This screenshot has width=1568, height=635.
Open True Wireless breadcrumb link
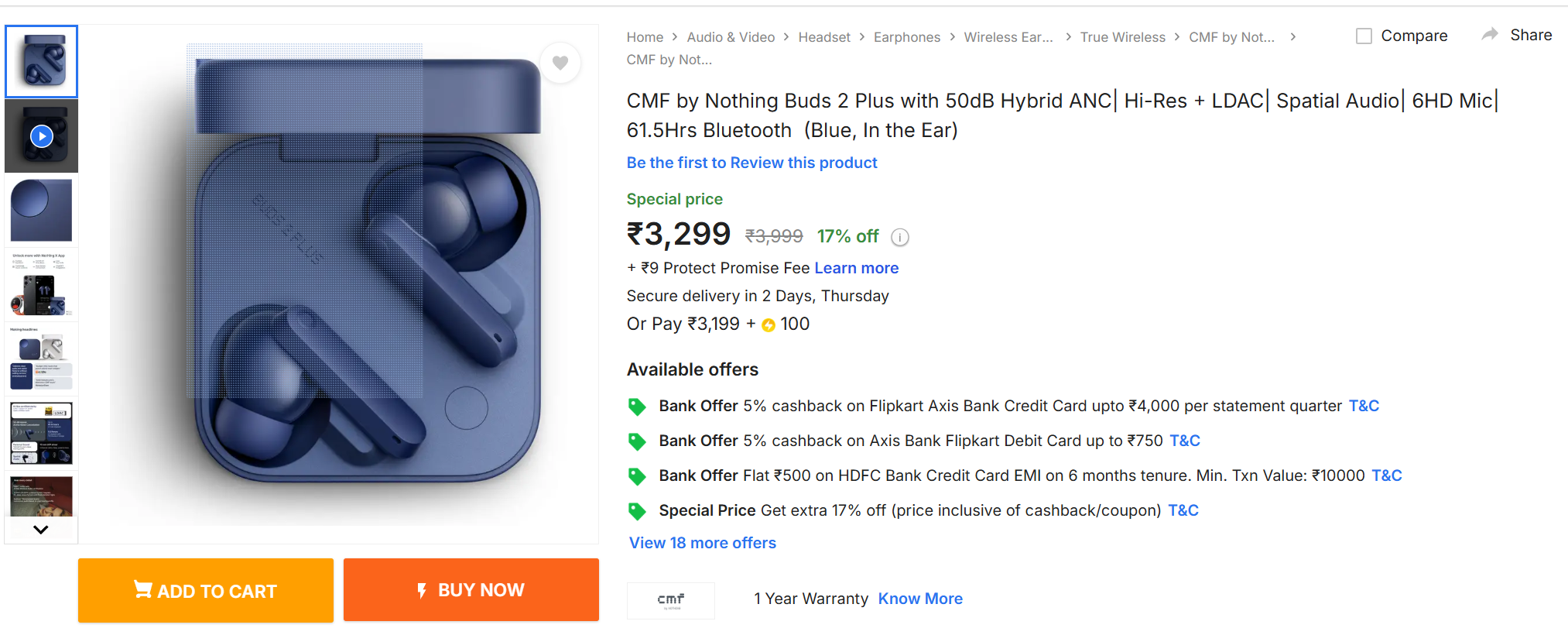[x=1122, y=37]
